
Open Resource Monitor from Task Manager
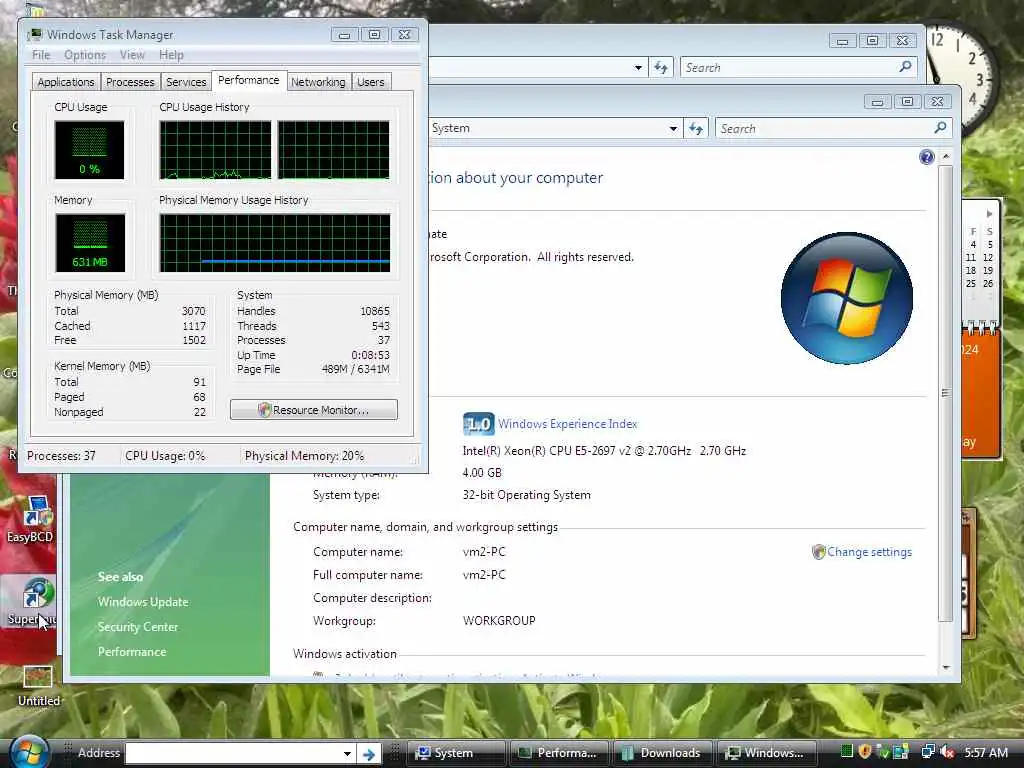[313, 409]
